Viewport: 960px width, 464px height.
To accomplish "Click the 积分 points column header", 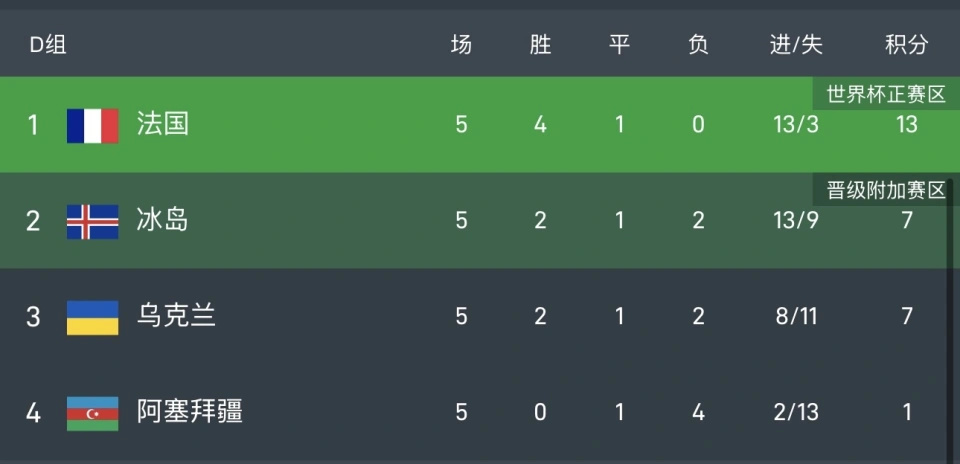I will tap(906, 45).
